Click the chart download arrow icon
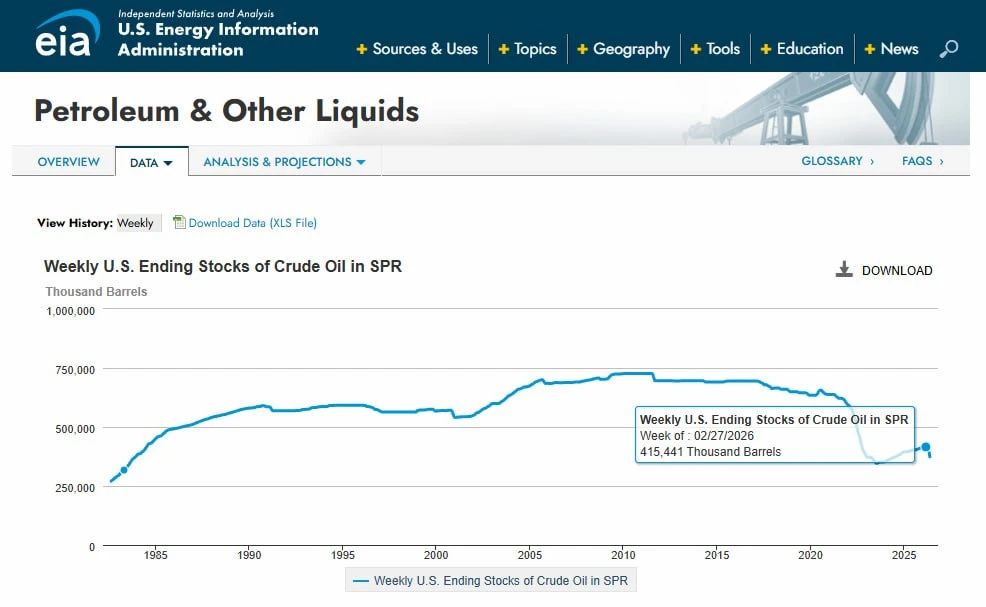This screenshot has height=607, width=986. click(844, 270)
